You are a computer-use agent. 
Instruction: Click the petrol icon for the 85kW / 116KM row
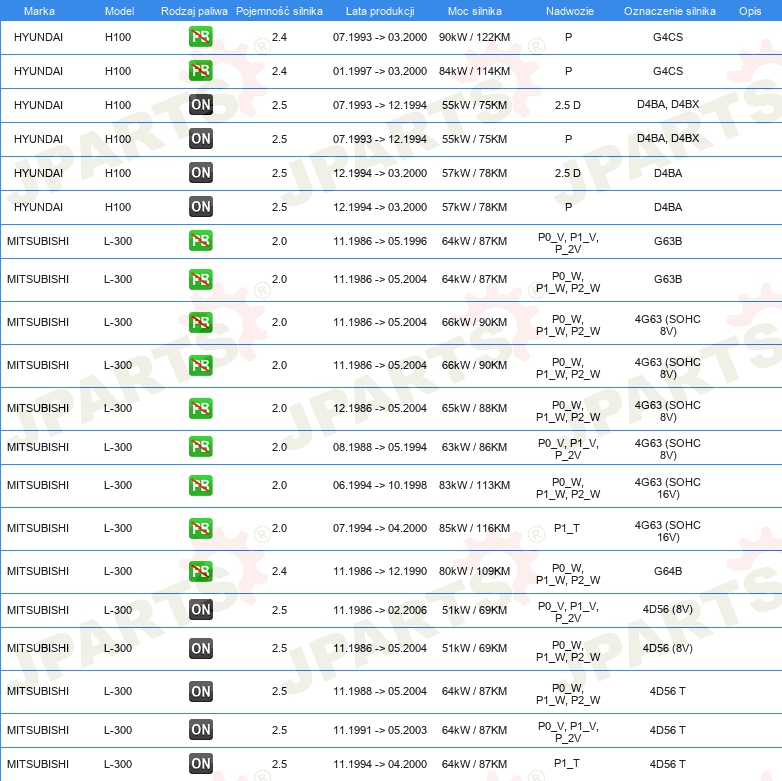200,528
